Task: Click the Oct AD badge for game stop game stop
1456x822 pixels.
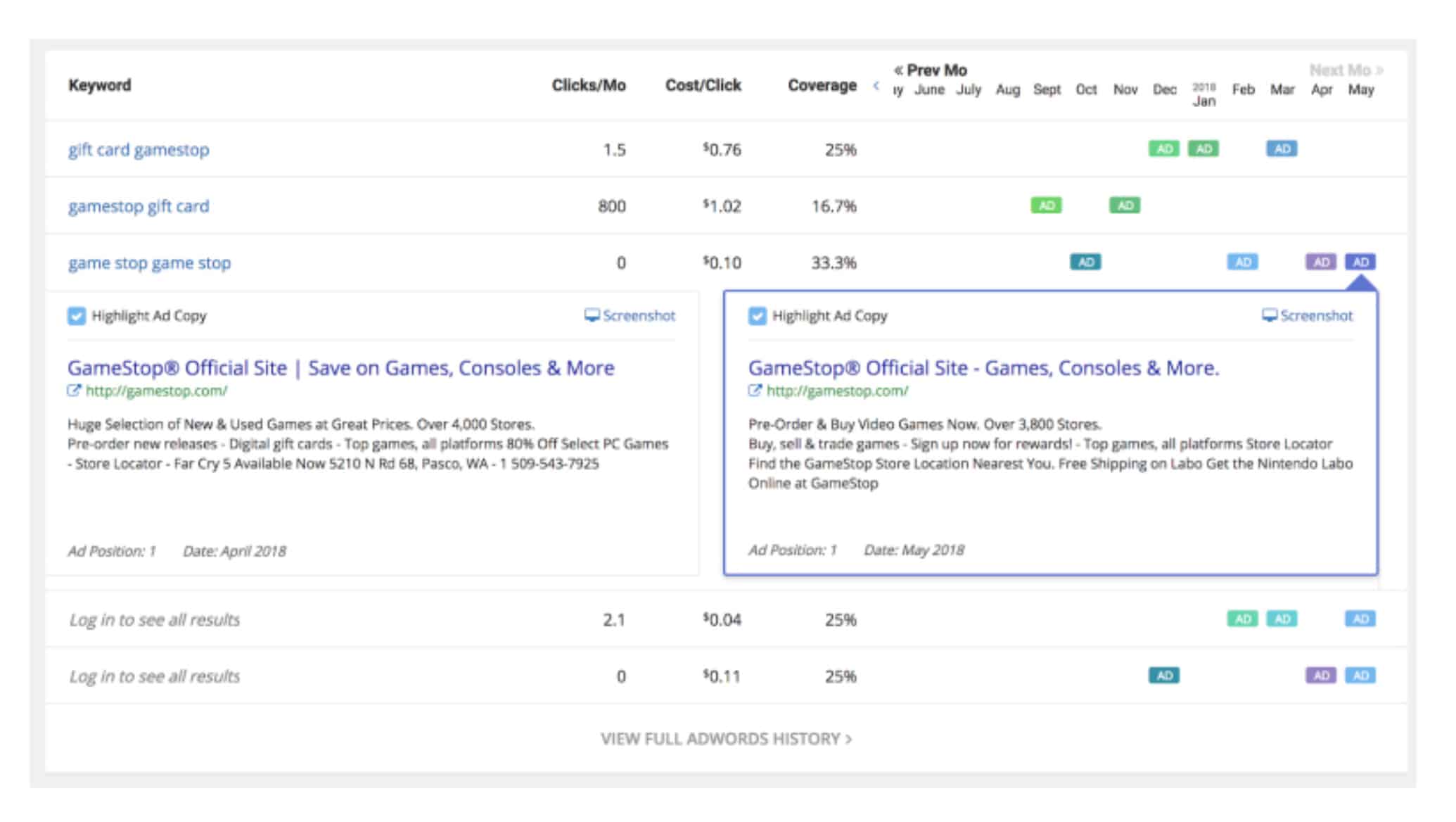Action: point(1086,262)
